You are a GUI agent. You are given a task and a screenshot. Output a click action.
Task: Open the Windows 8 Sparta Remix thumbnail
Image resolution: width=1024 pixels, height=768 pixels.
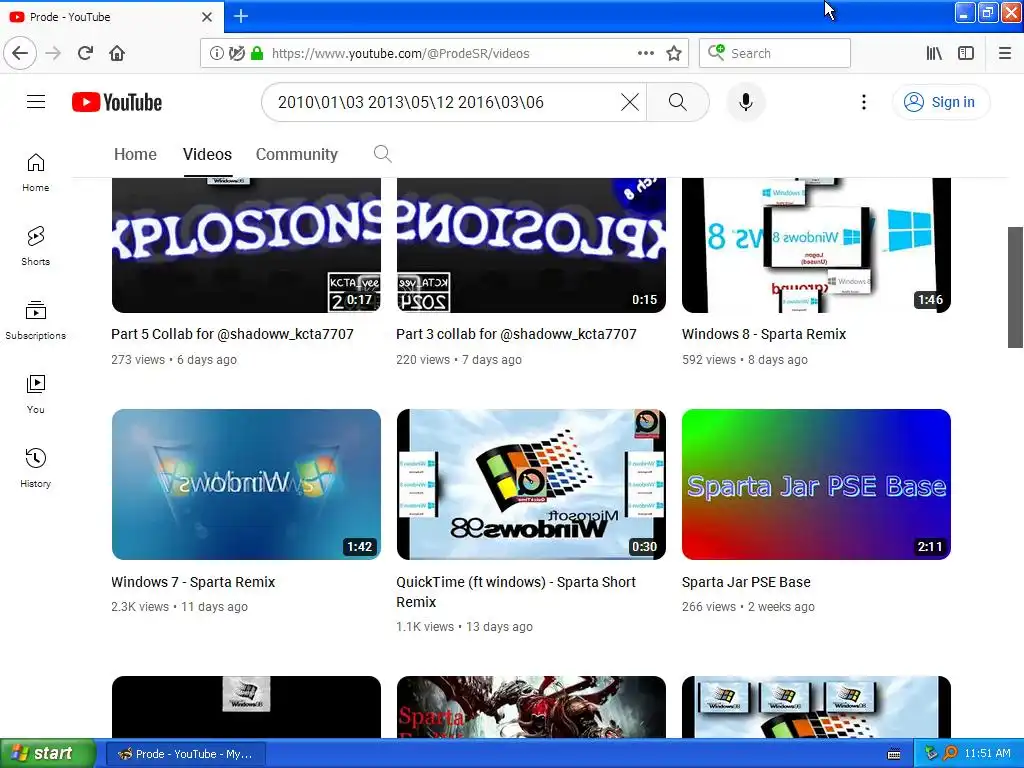(x=816, y=245)
